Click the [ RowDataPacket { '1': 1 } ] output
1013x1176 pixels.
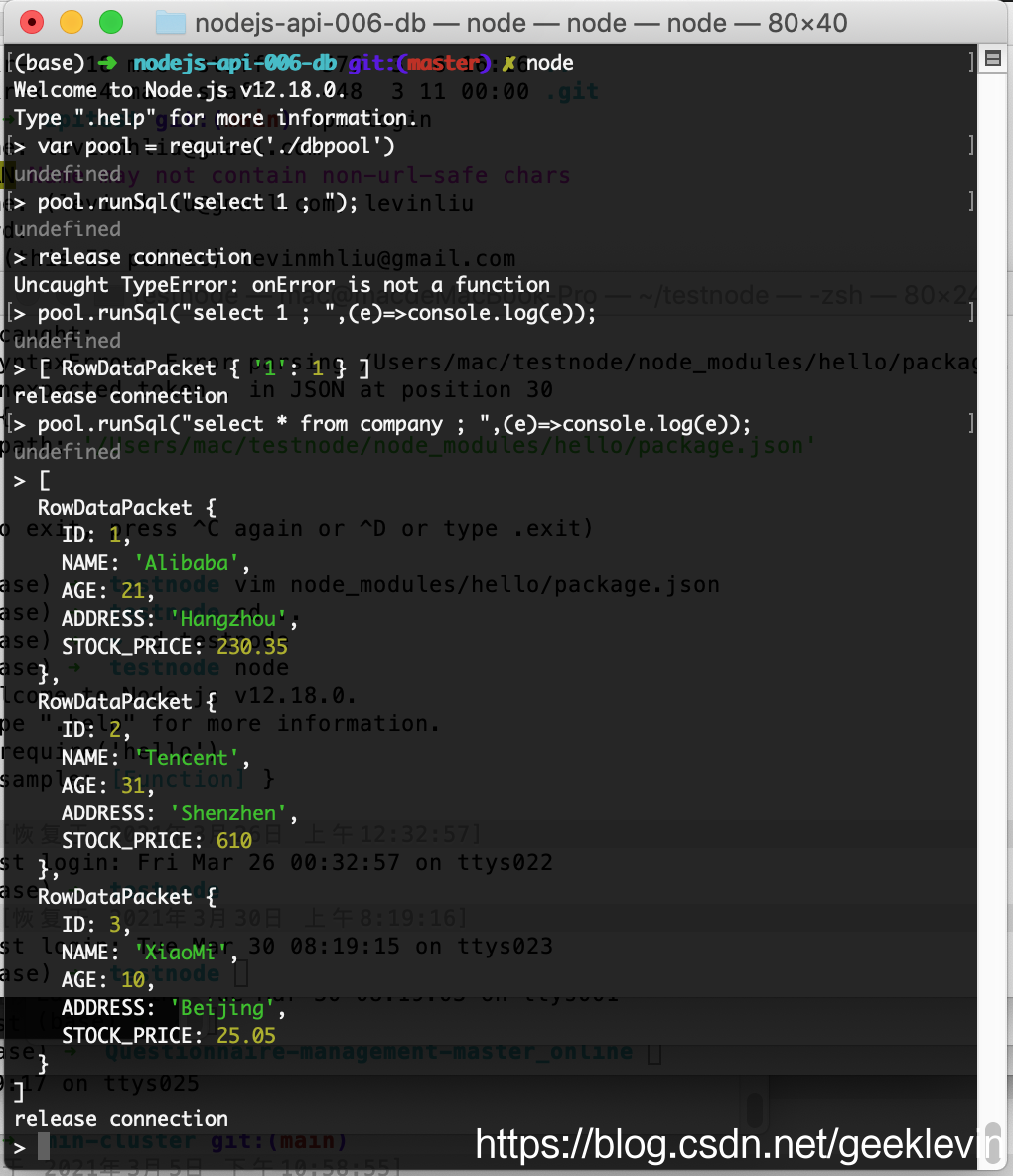[x=204, y=368]
